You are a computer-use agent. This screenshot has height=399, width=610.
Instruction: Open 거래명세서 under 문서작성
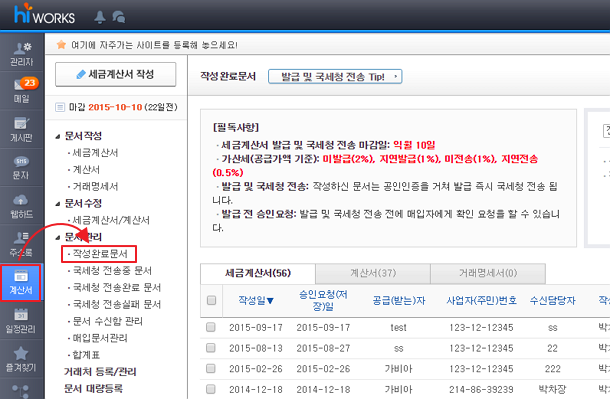coord(95,186)
